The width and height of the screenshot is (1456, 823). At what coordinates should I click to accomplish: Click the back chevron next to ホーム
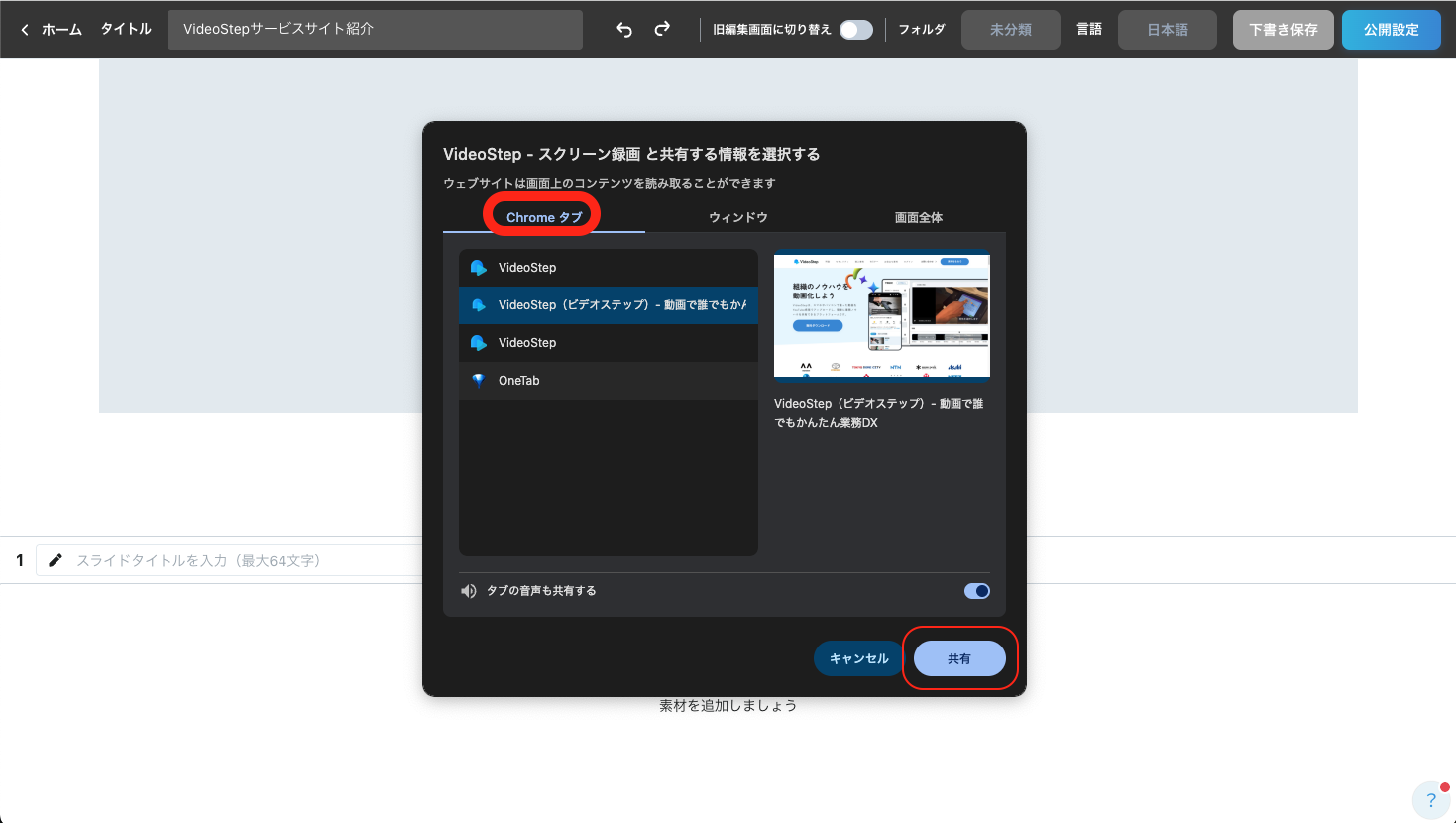coord(25,30)
